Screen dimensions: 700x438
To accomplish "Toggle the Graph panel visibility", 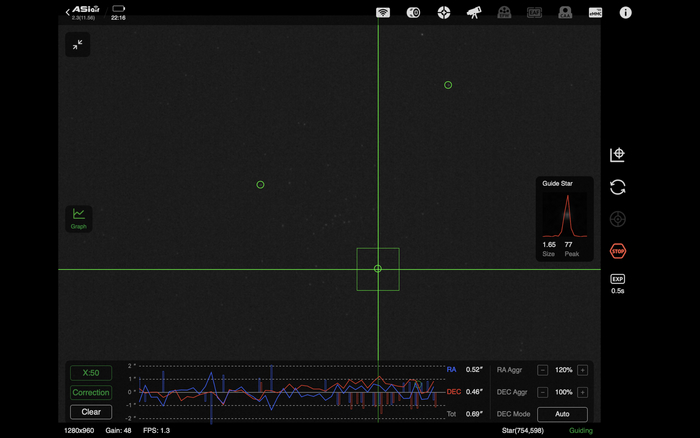I will pos(78,218).
